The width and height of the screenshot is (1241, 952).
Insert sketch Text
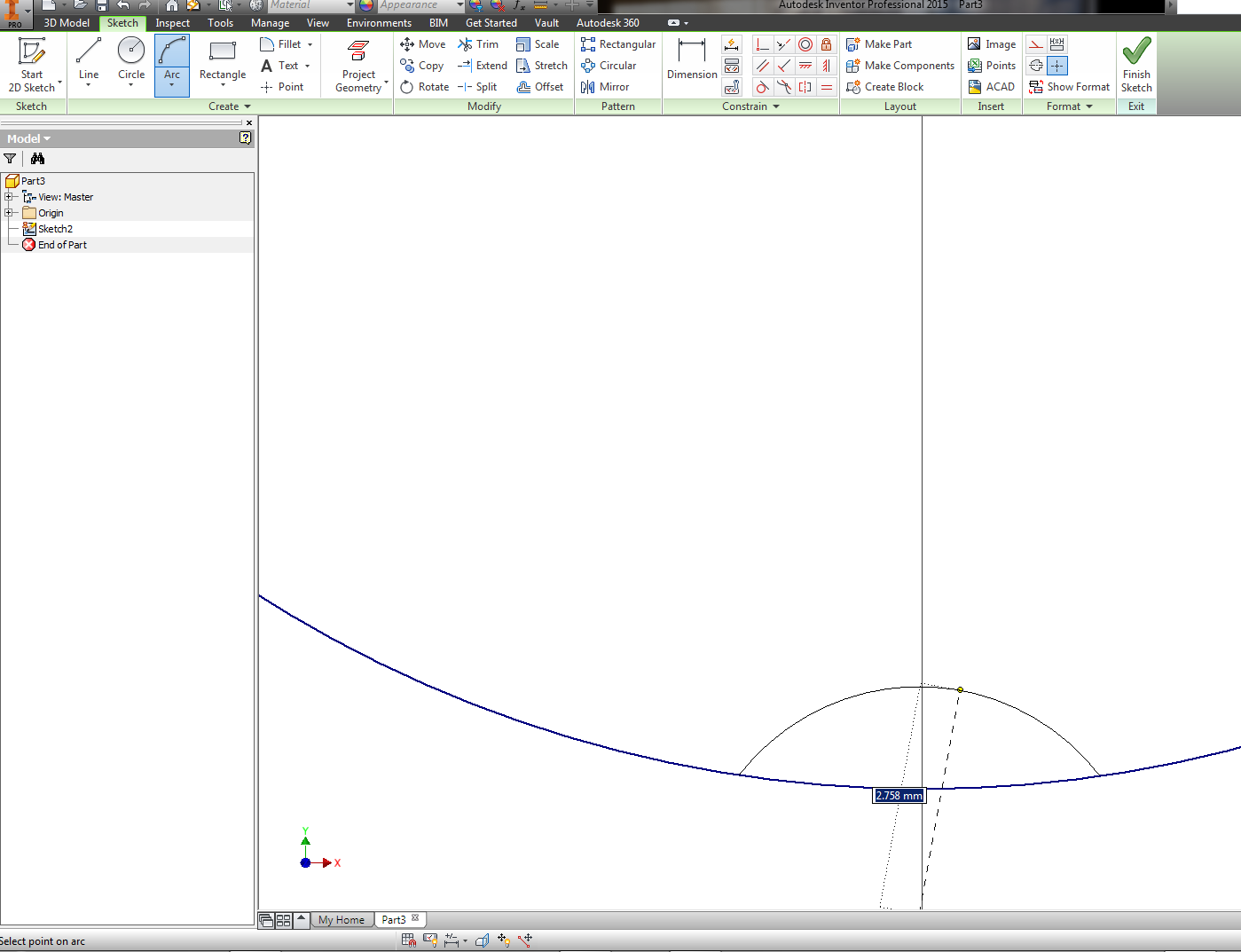280,66
